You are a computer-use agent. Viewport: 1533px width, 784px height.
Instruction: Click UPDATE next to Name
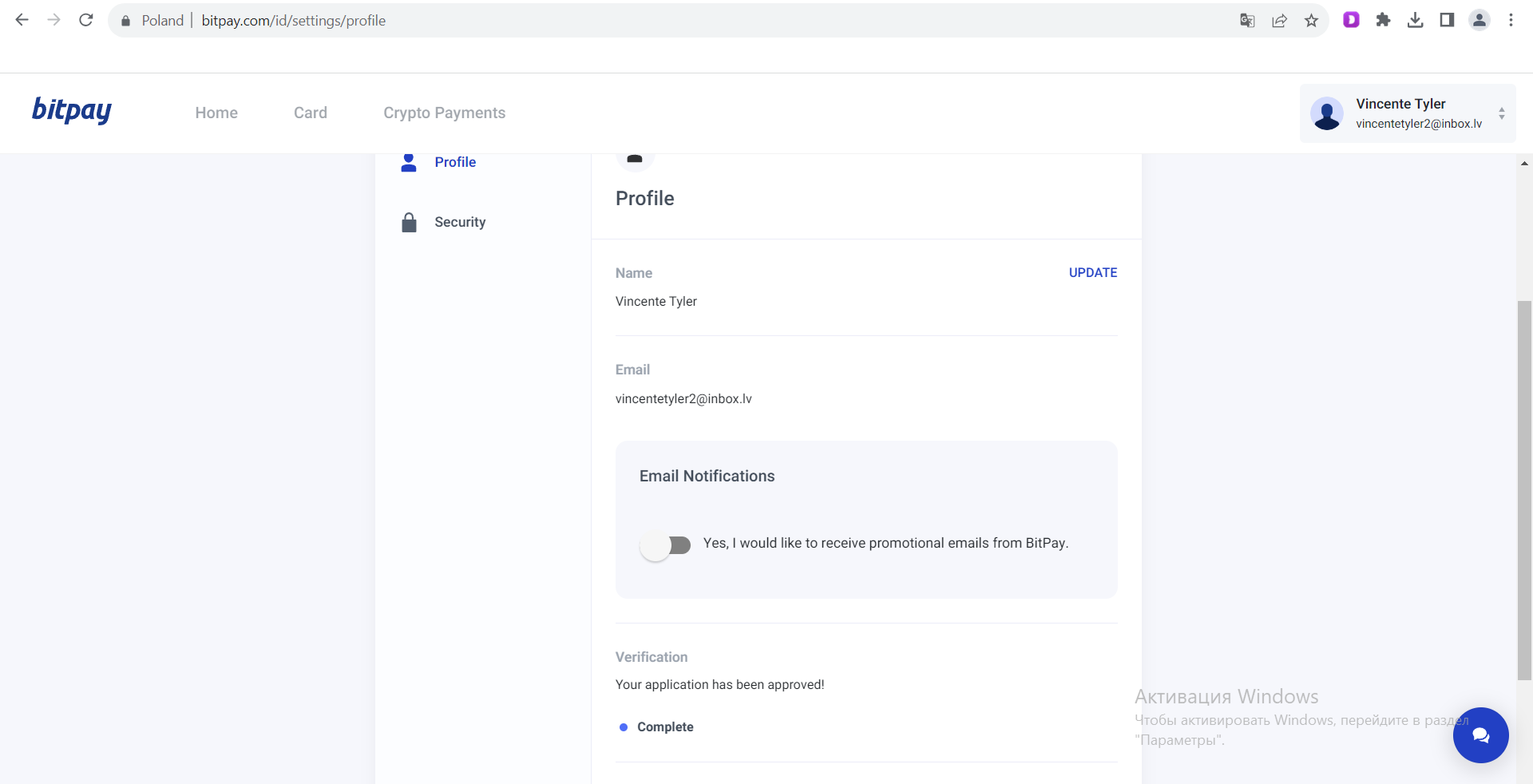click(1092, 272)
